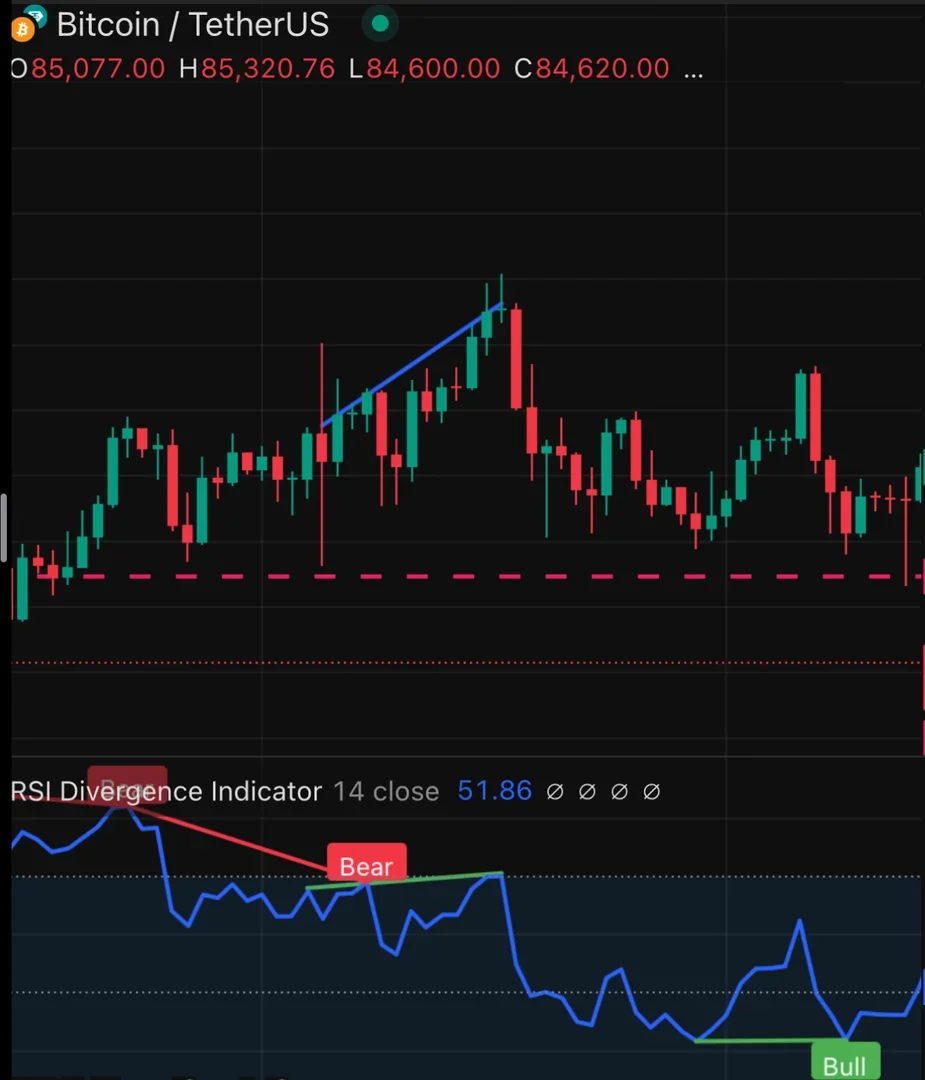Expand the truncated OHLC ellipsis
925x1080 pixels.
tap(694, 74)
